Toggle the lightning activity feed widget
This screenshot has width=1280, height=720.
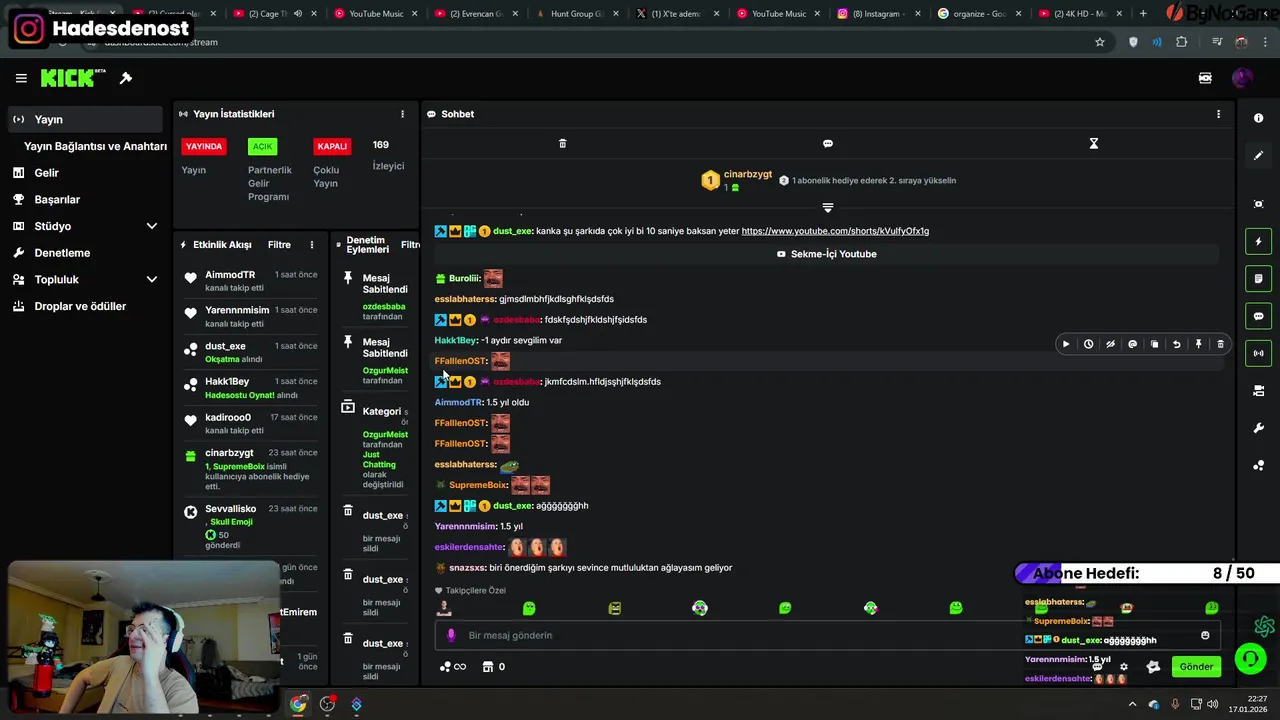tap(1258, 241)
